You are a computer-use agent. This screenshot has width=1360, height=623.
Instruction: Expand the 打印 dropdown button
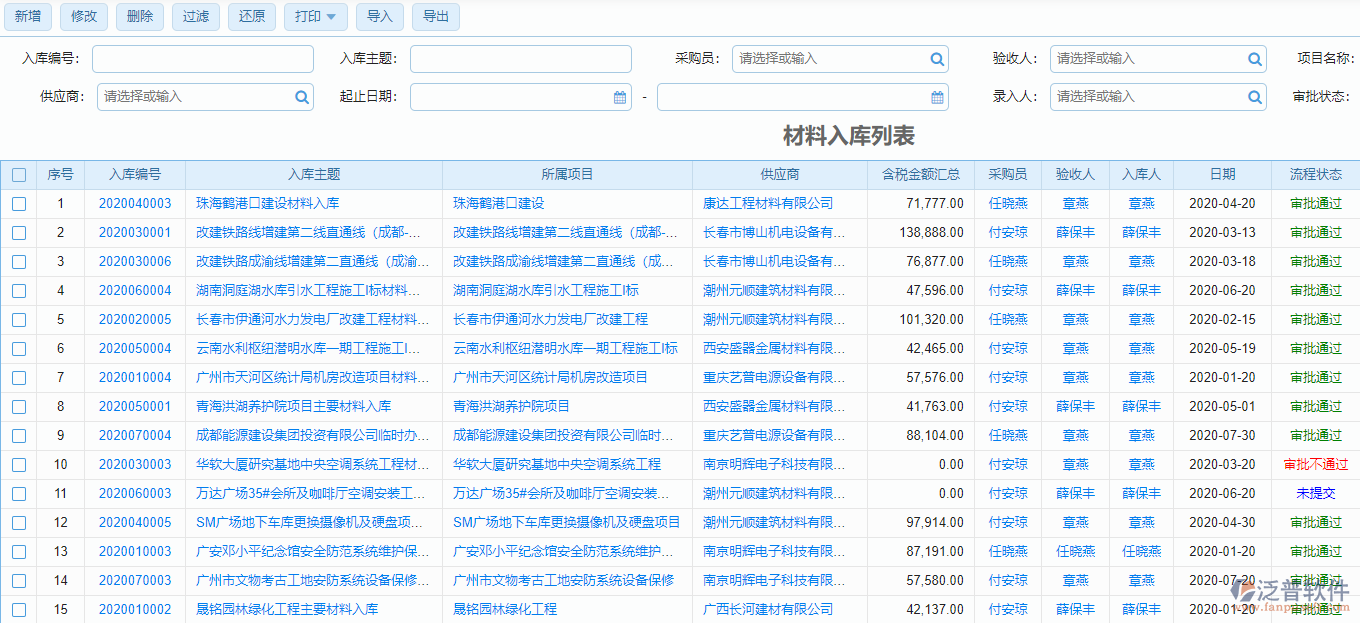coord(316,17)
